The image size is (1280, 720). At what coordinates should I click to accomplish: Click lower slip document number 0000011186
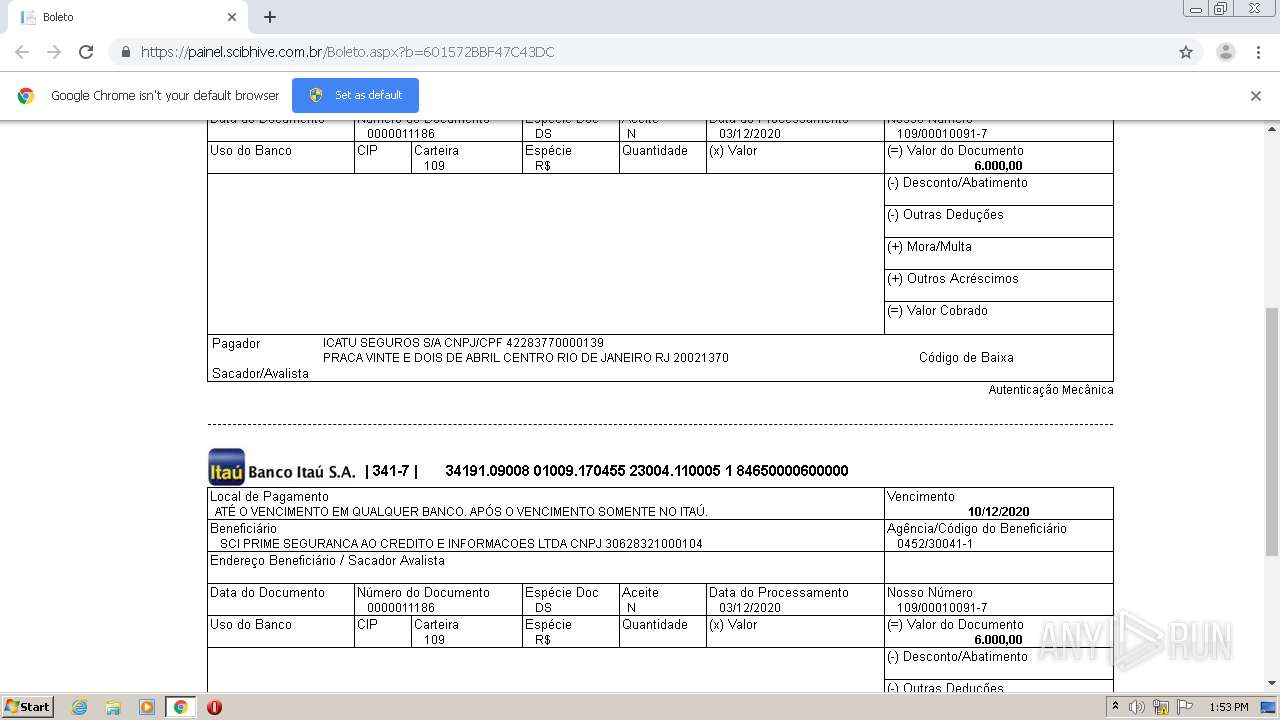[401, 608]
